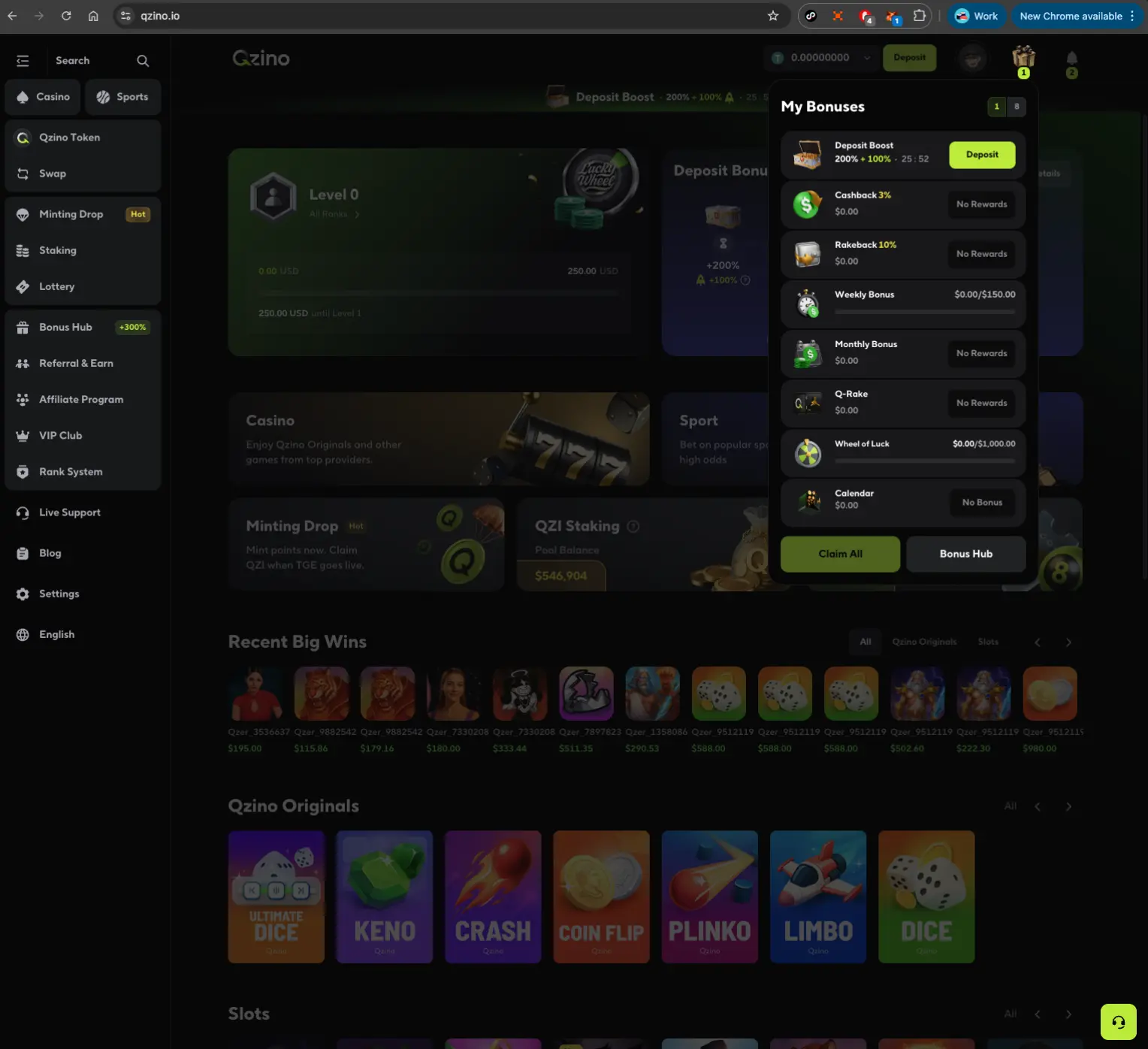
Task: Open the user avatar icon in the header
Action: pyautogui.click(x=973, y=58)
